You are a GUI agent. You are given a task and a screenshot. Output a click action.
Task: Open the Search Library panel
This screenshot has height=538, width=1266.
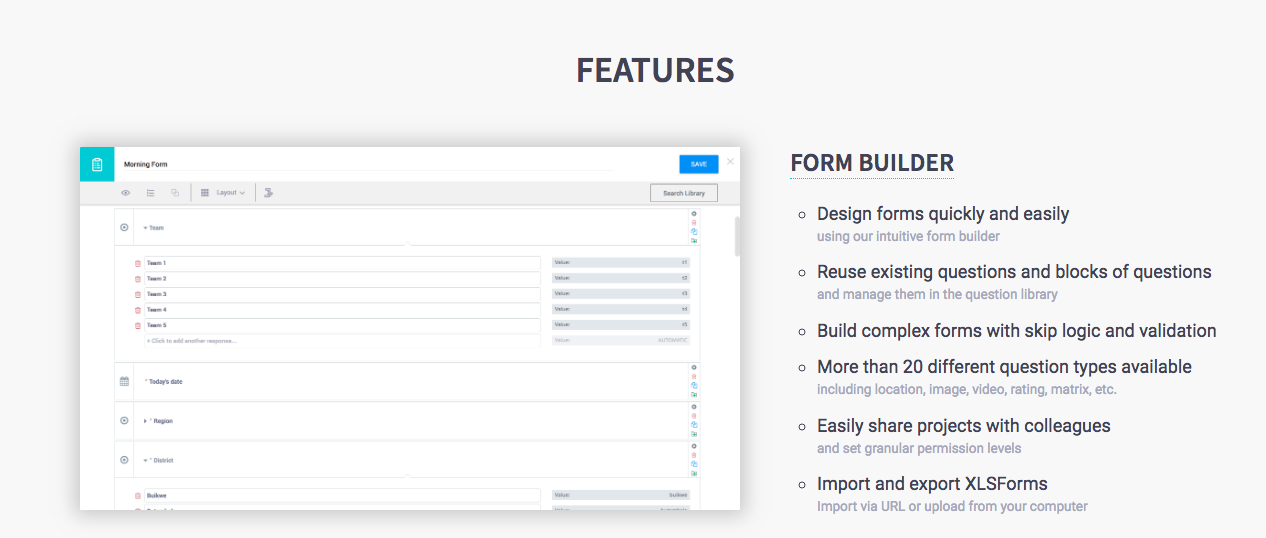(x=683, y=193)
